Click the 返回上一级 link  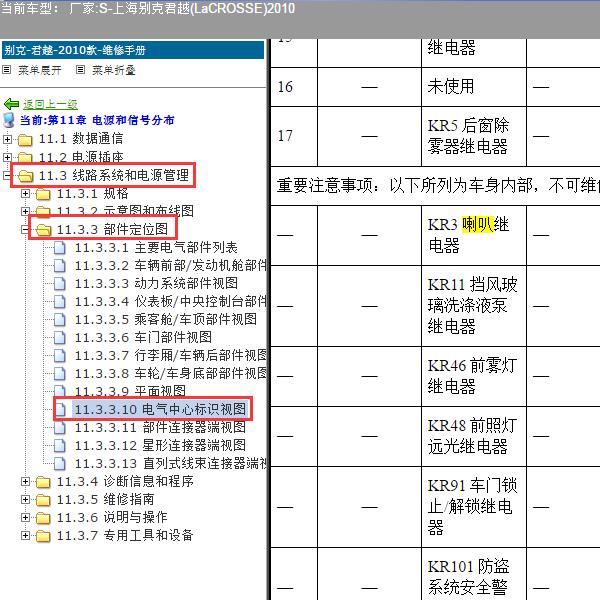click(x=50, y=104)
